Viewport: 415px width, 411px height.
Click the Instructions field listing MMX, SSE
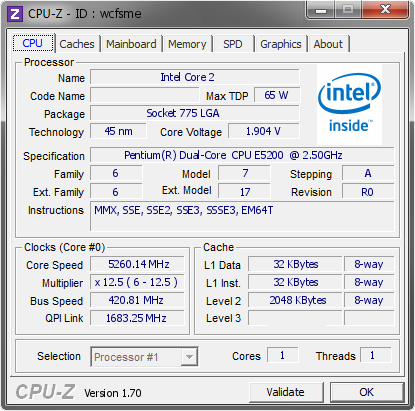(242, 216)
